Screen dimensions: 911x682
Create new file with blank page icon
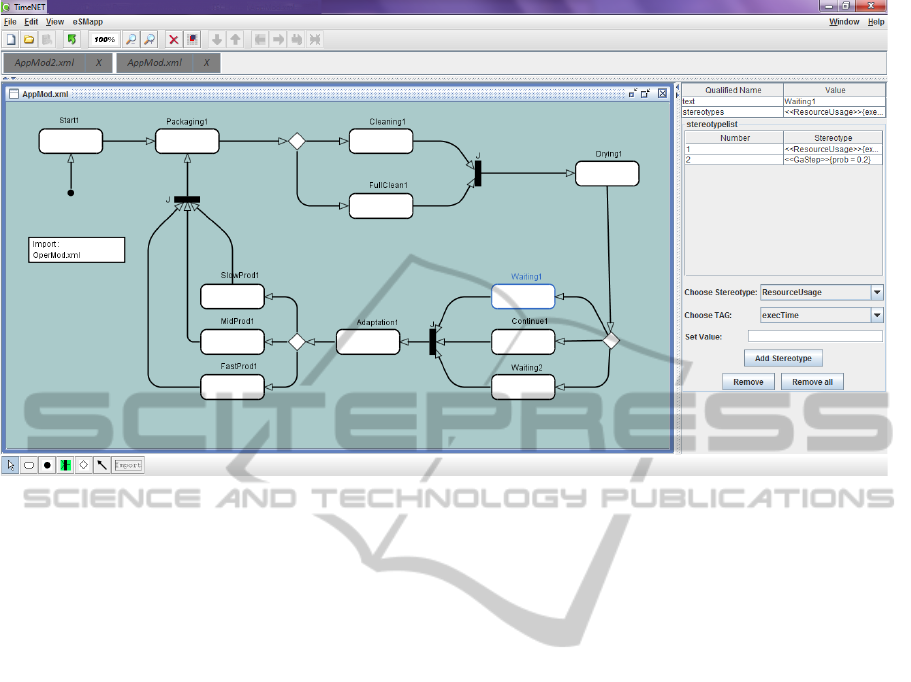click(11, 39)
